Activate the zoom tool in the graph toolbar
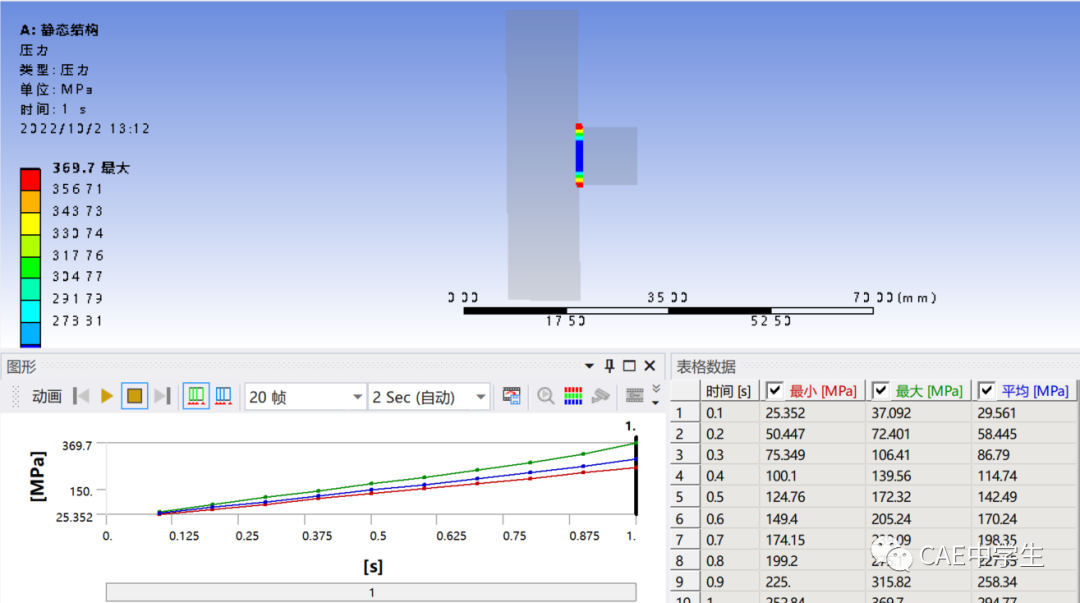Viewport: 1080px width, 603px height. (546, 396)
